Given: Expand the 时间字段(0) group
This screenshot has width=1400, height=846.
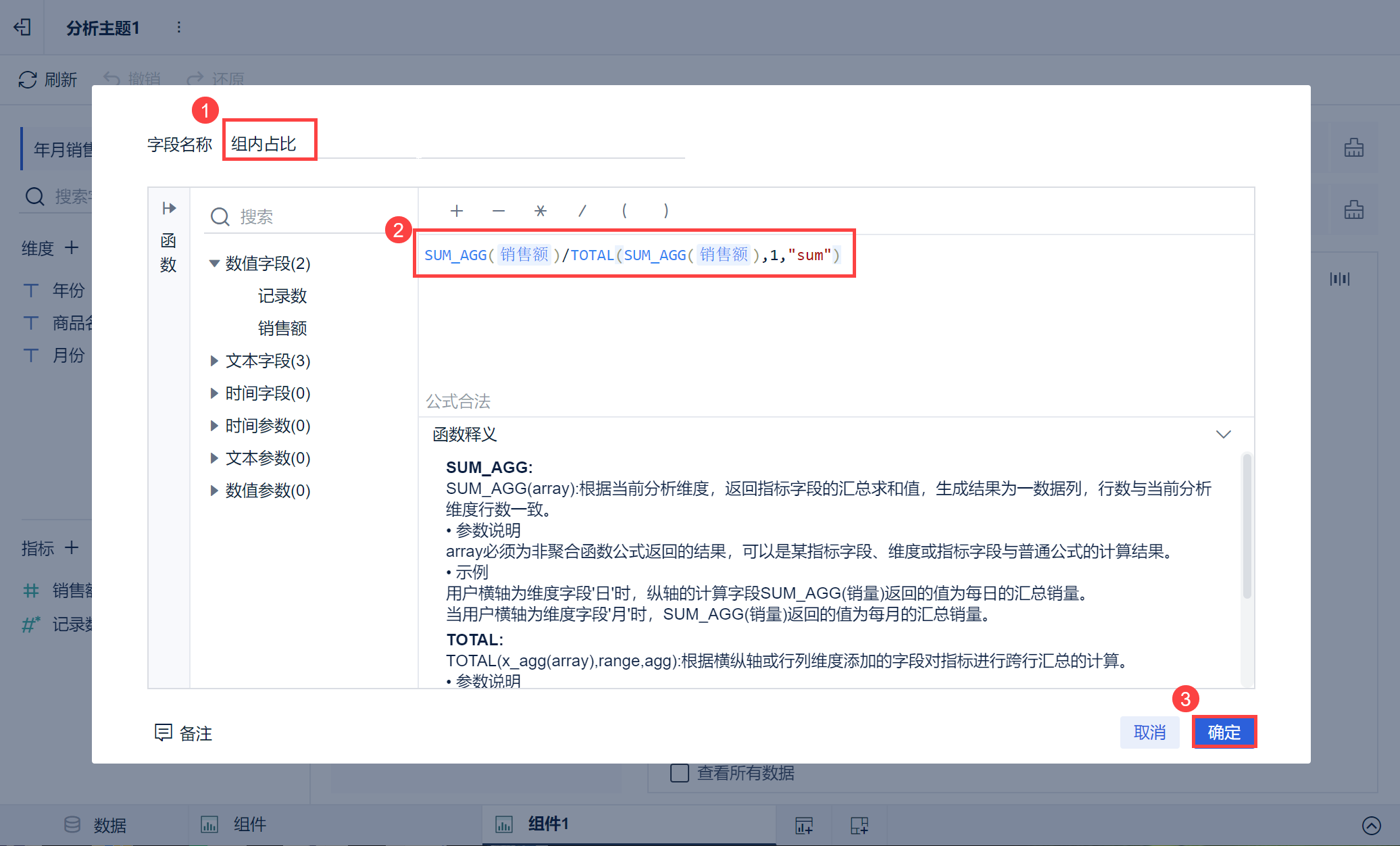Looking at the screenshot, I should point(214,393).
